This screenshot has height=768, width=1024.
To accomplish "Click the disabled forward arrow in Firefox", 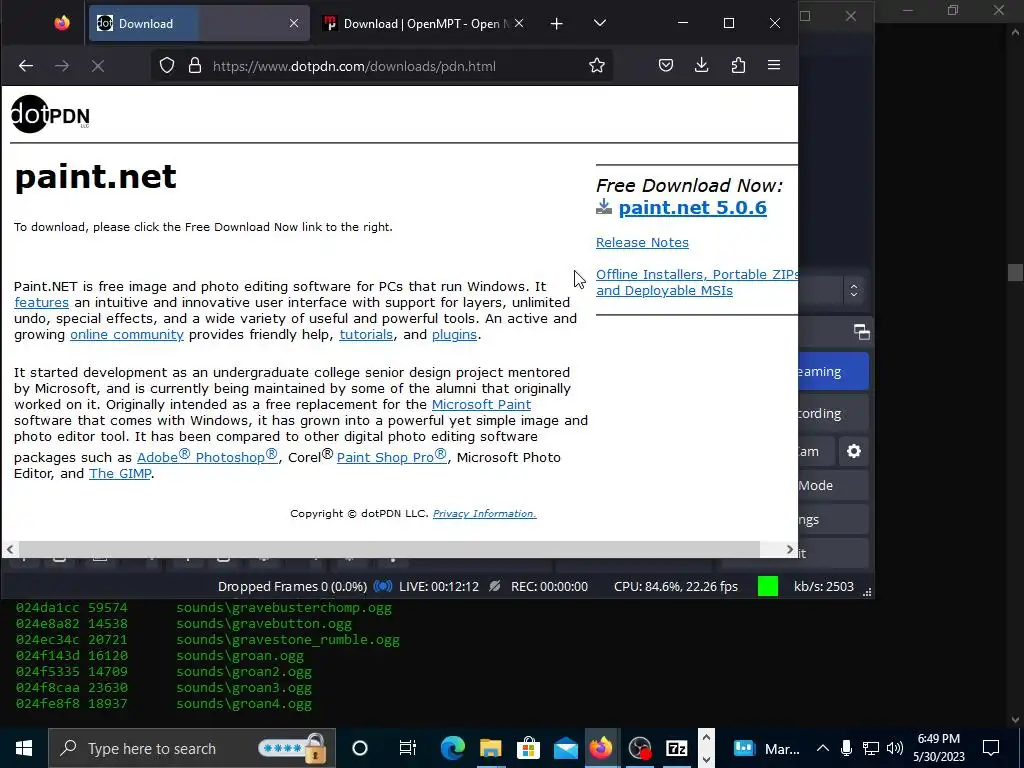I will (x=62, y=65).
